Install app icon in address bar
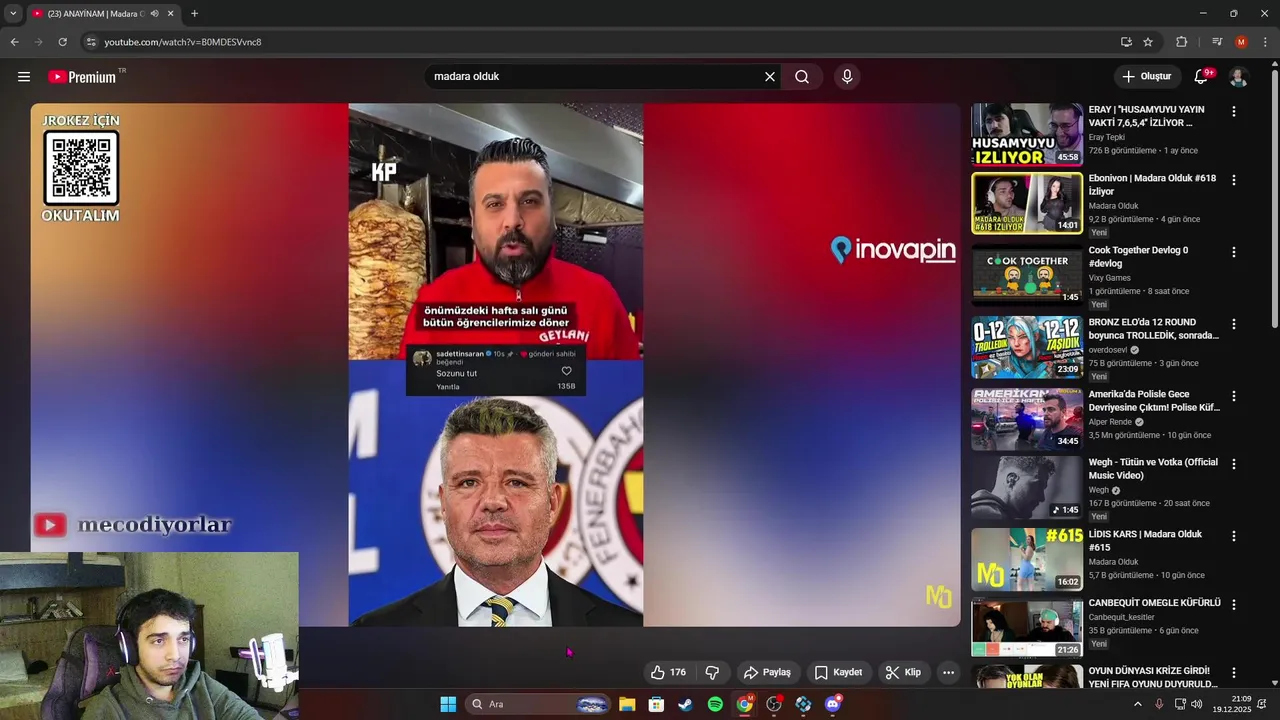1280x720 pixels. pos(1126,42)
